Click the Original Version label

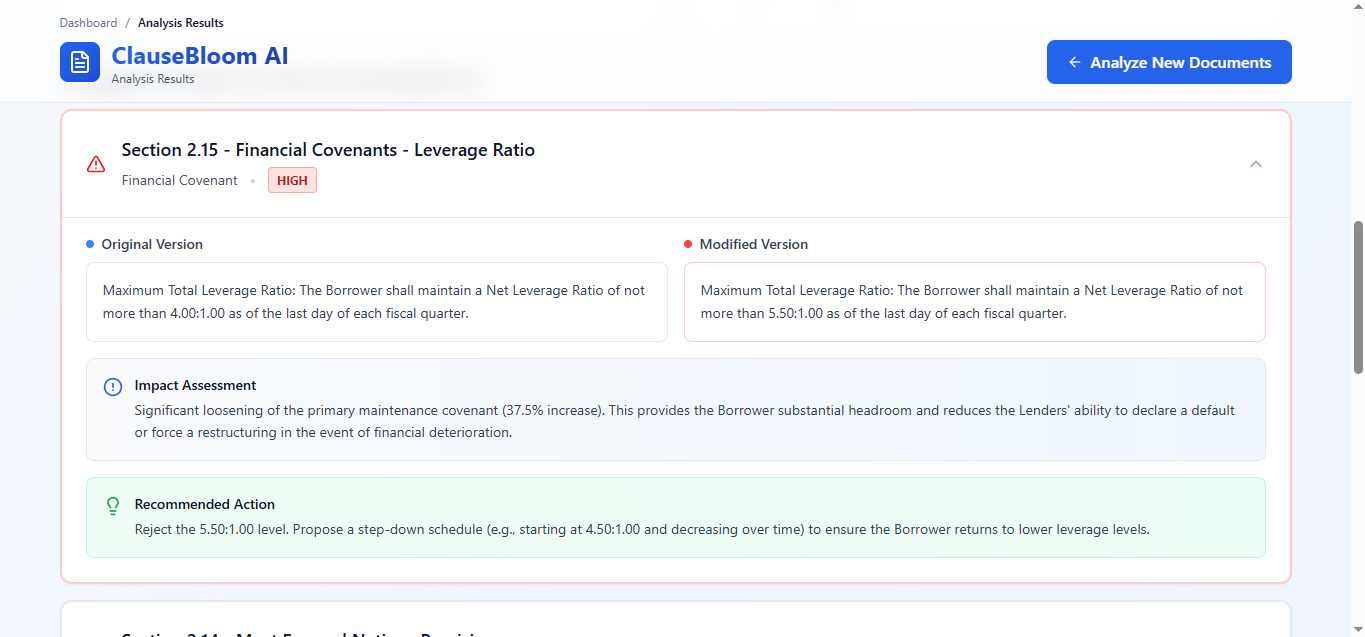(152, 244)
